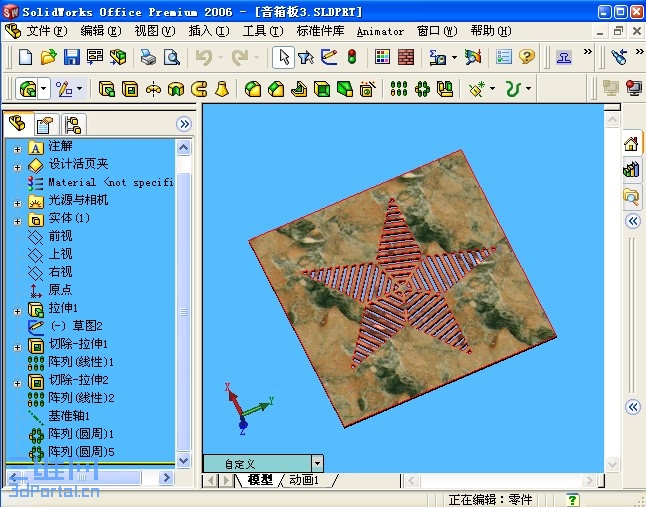Open the 工具(T) menu

point(263,31)
